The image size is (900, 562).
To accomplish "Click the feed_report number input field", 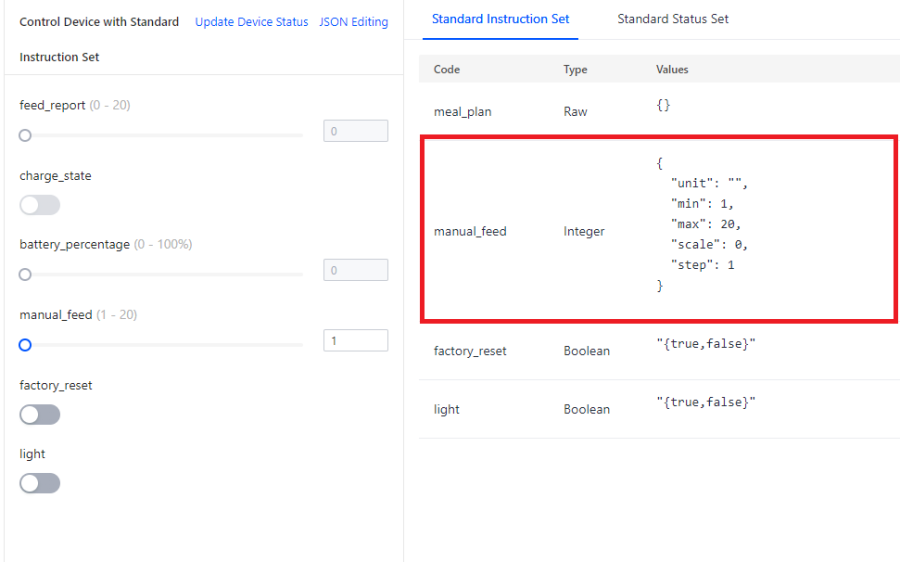I will click(x=355, y=131).
